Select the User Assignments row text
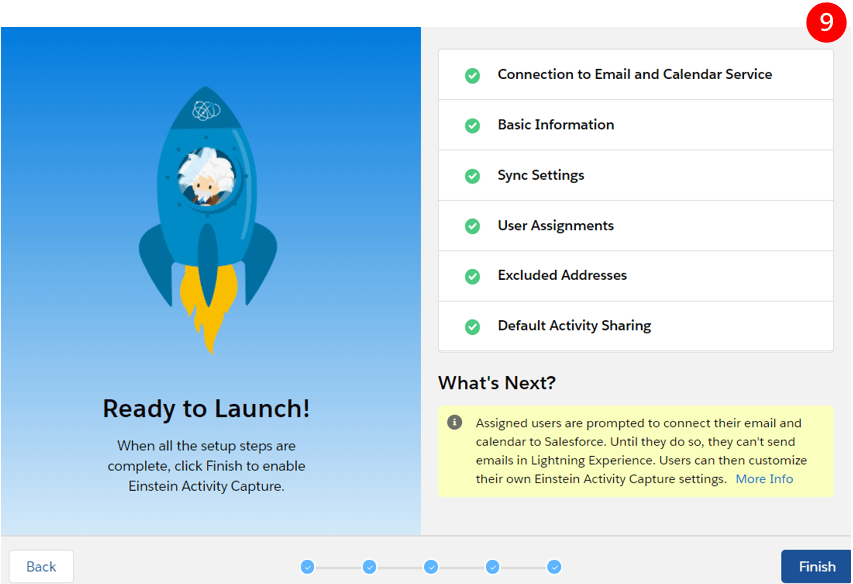Screen dimensions: 853x584 [555, 225]
